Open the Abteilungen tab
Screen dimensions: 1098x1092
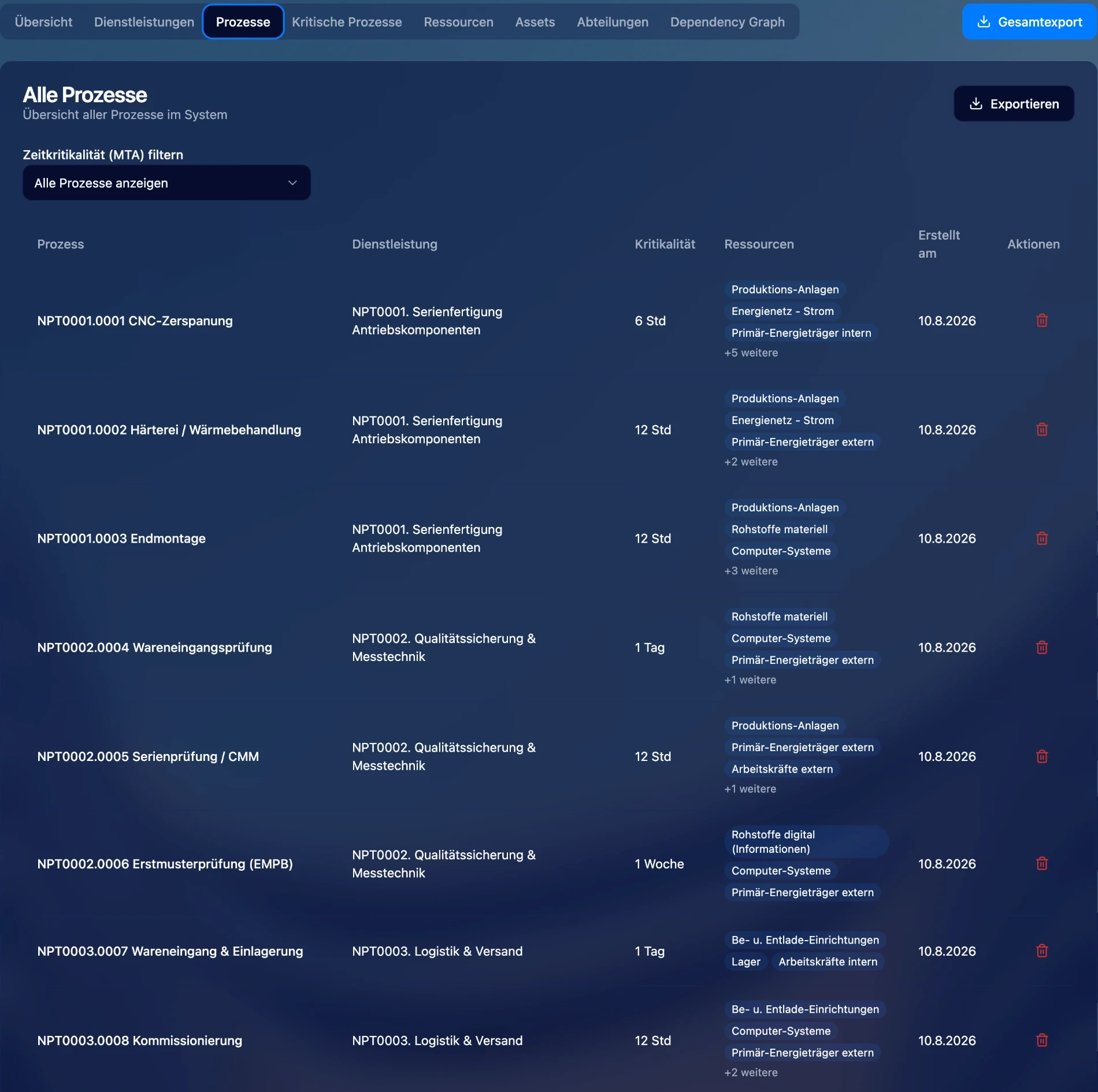tap(613, 22)
